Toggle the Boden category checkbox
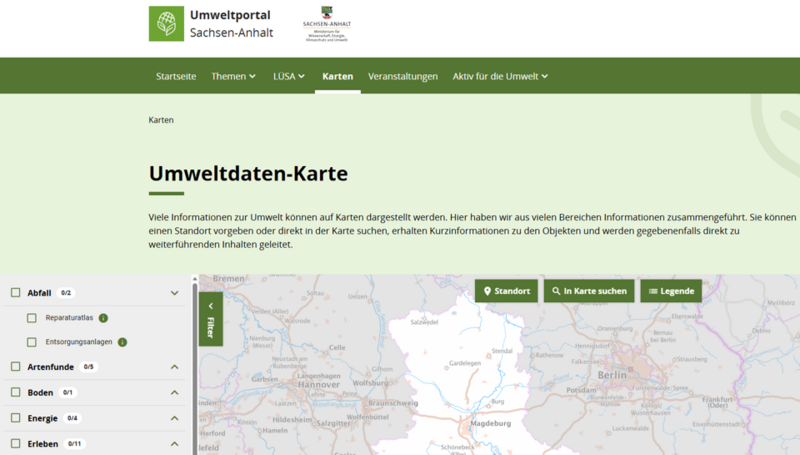800x455 pixels. pos(16,392)
